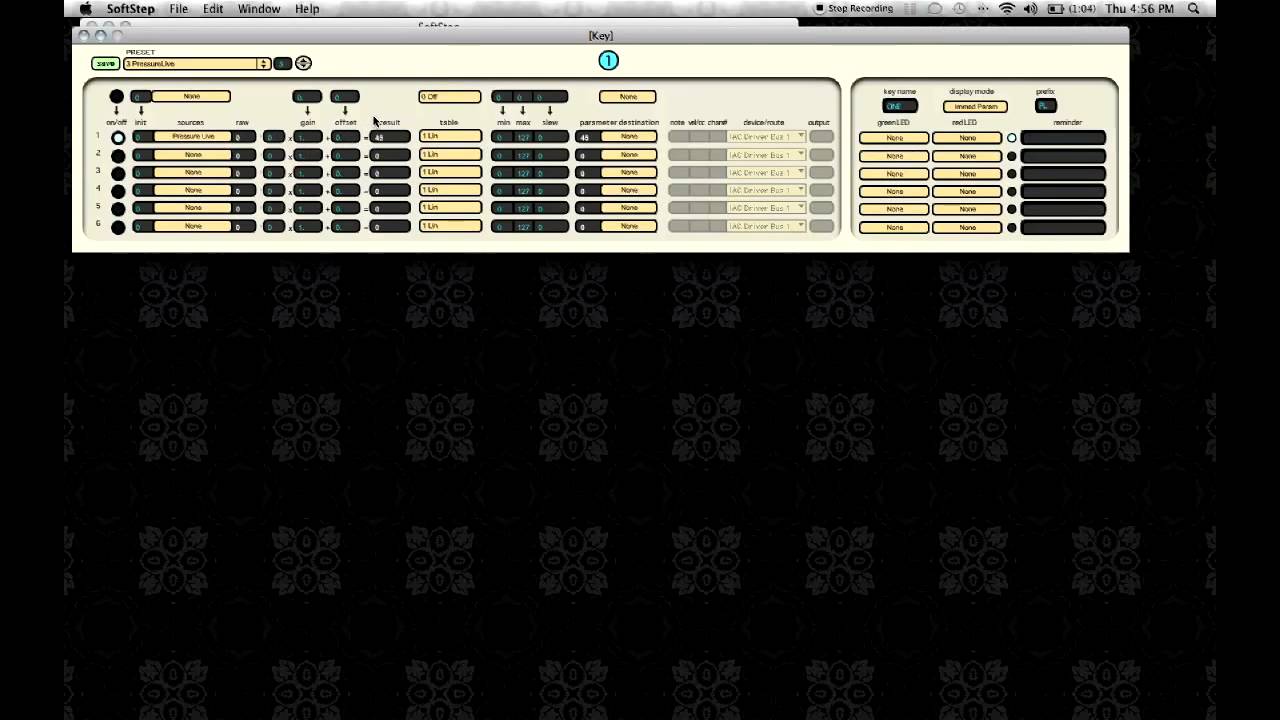Click the blue key number 1 circle
Screen dimensions: 1280x720
[x=608, y=61]
